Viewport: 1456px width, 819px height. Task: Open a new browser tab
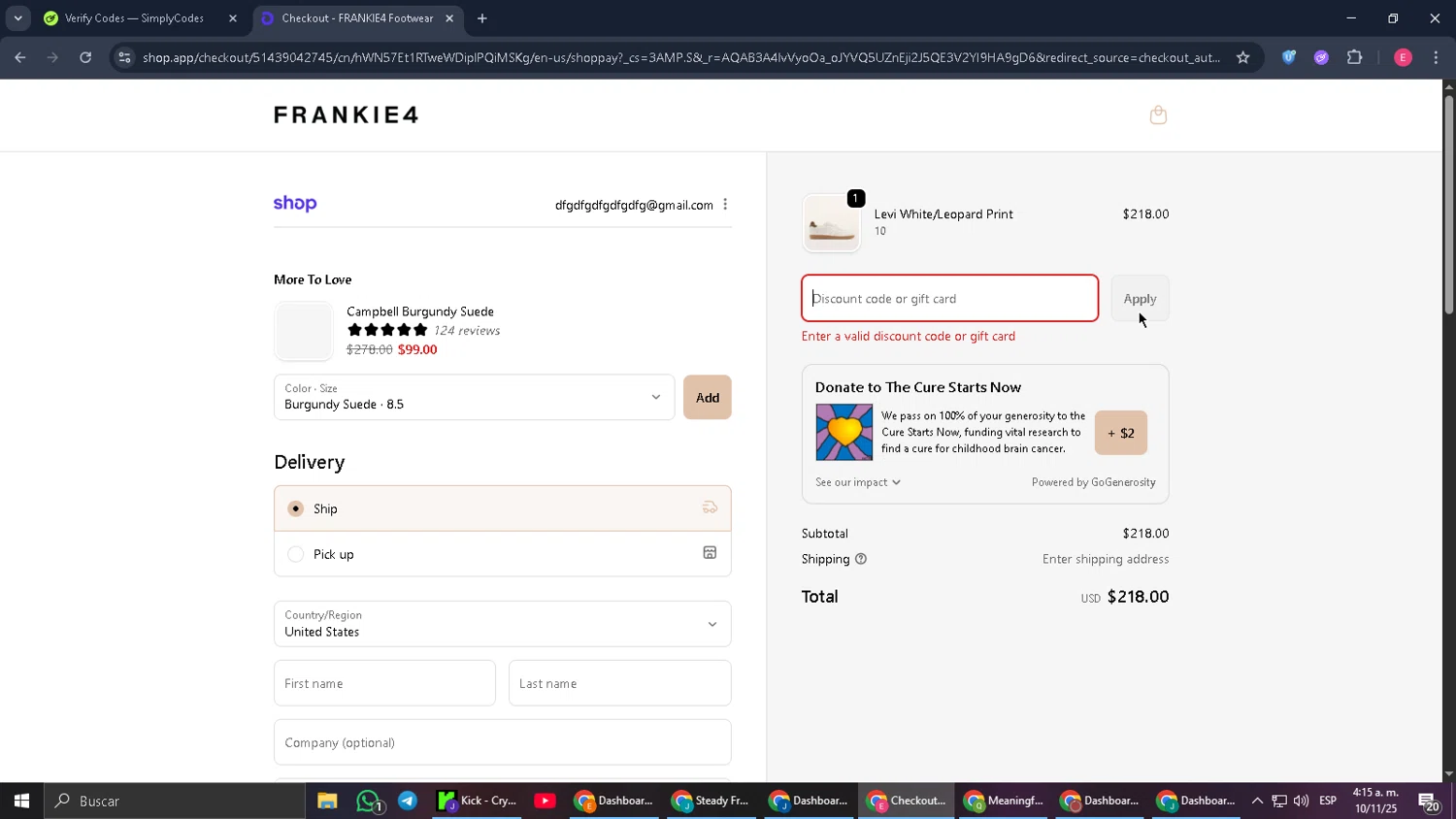(x=482, y=18)
